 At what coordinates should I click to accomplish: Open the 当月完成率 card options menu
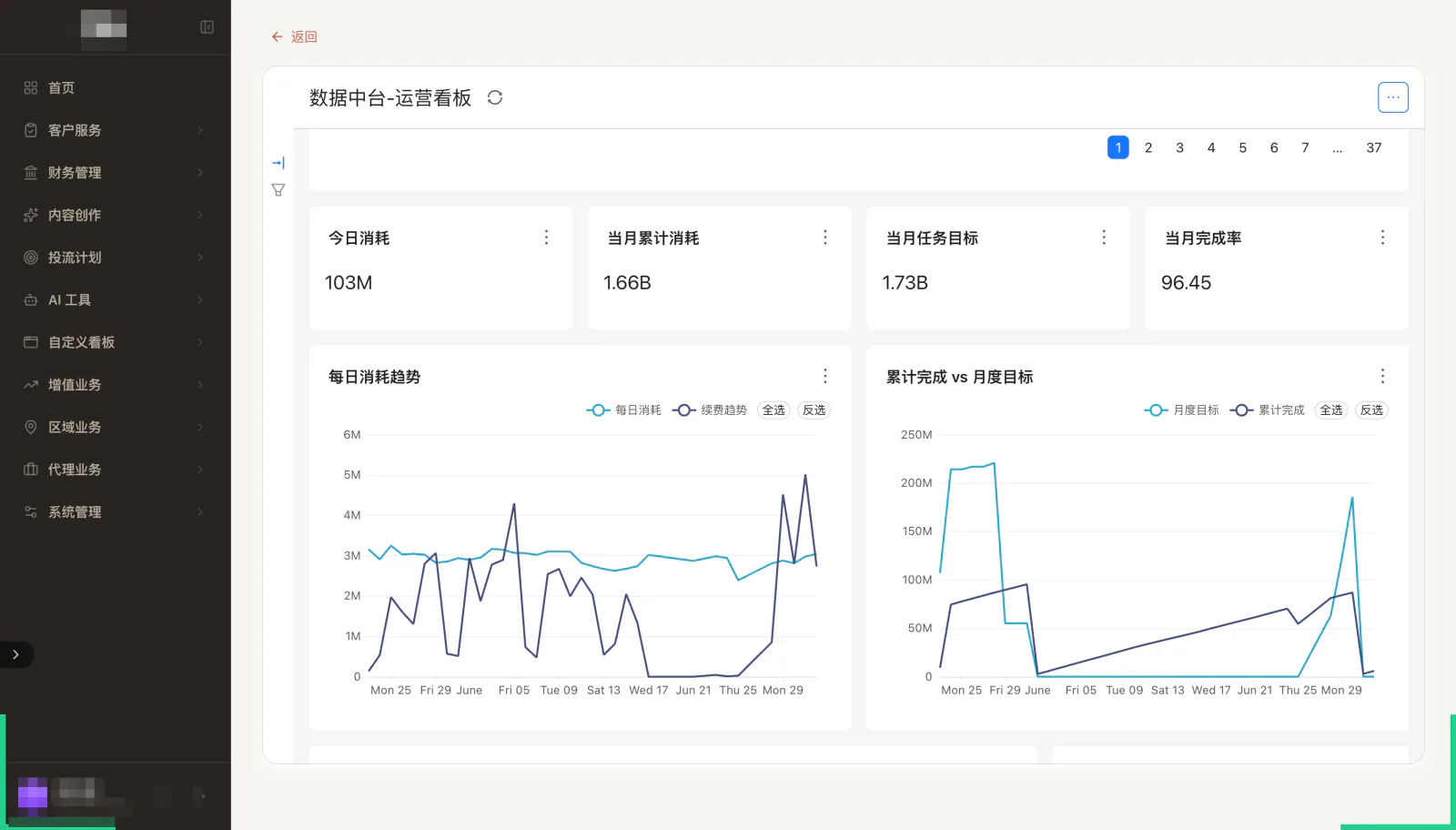[1382, 238]
